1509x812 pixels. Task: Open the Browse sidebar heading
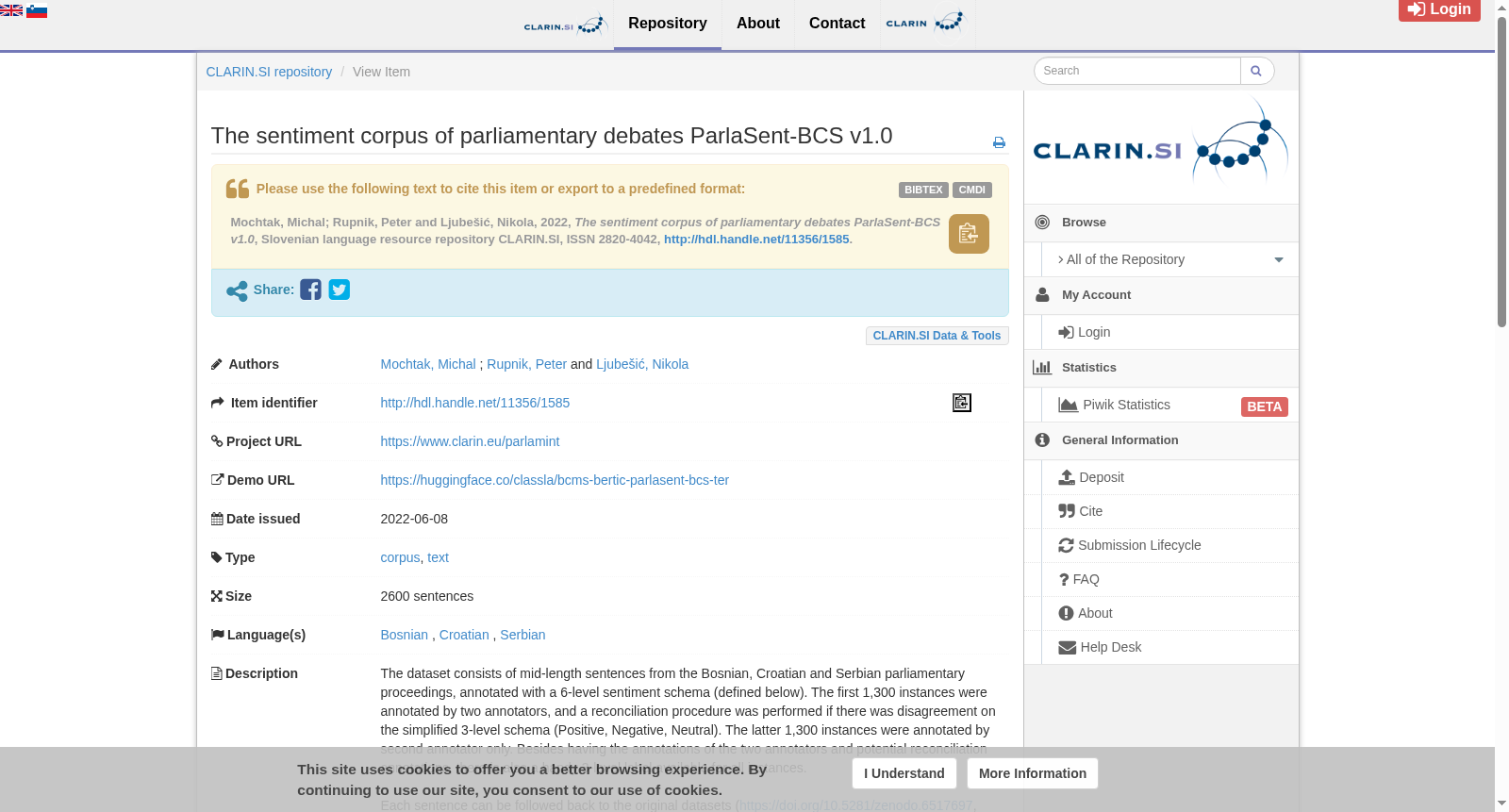coord(1161,223)
